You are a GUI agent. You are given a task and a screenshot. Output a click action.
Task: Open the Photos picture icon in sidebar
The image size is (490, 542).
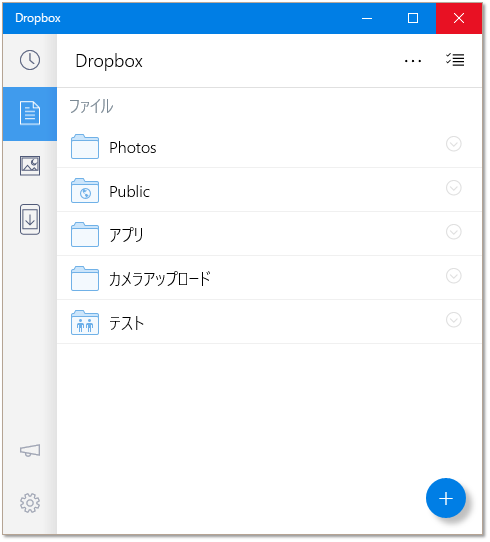click(x=30, y=166)
